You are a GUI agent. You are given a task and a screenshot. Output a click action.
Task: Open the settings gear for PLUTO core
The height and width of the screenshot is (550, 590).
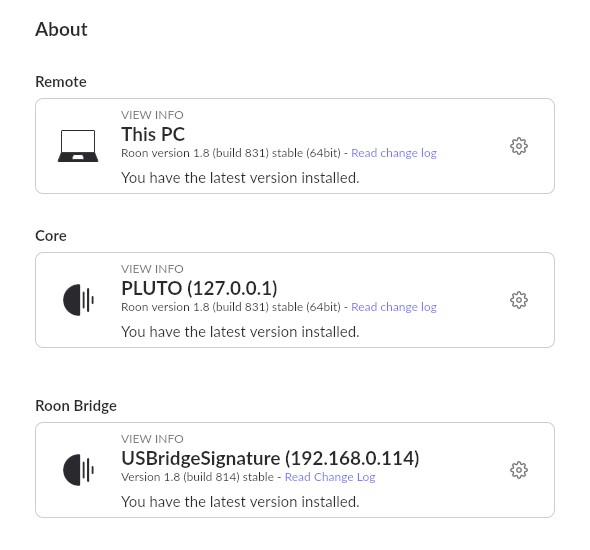519,300
